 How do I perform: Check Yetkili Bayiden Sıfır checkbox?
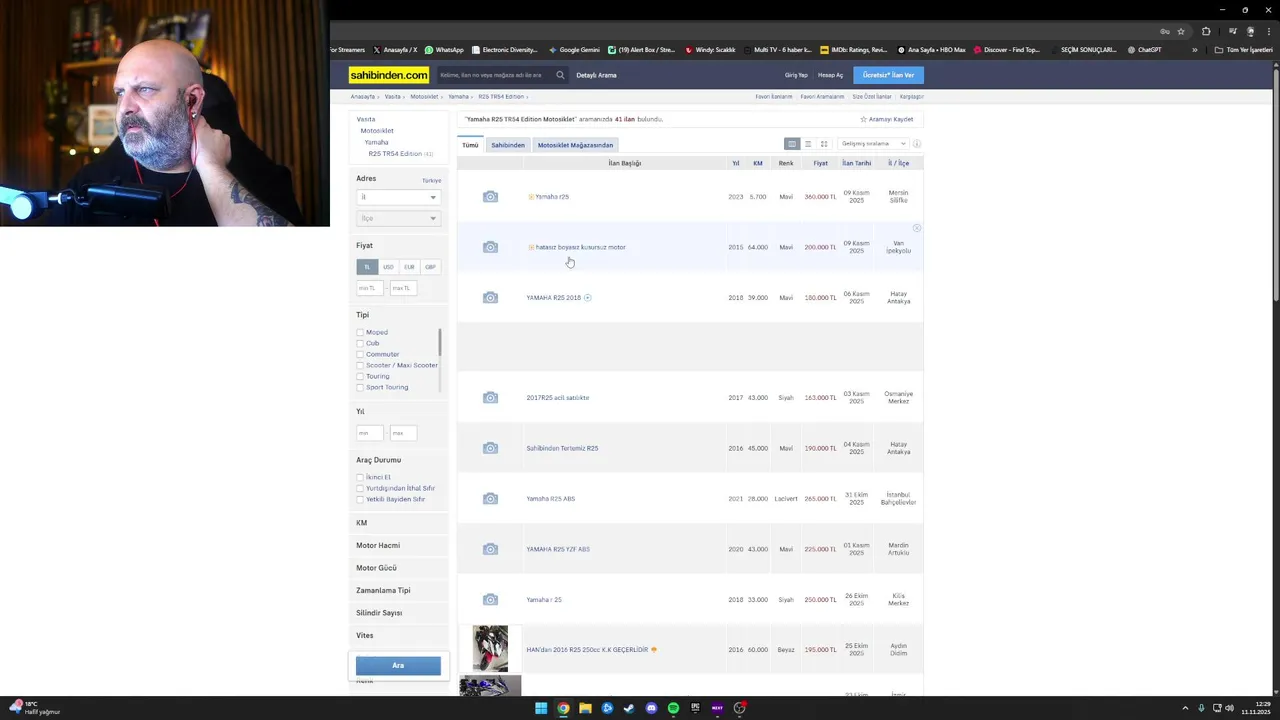tap(360, 499)
